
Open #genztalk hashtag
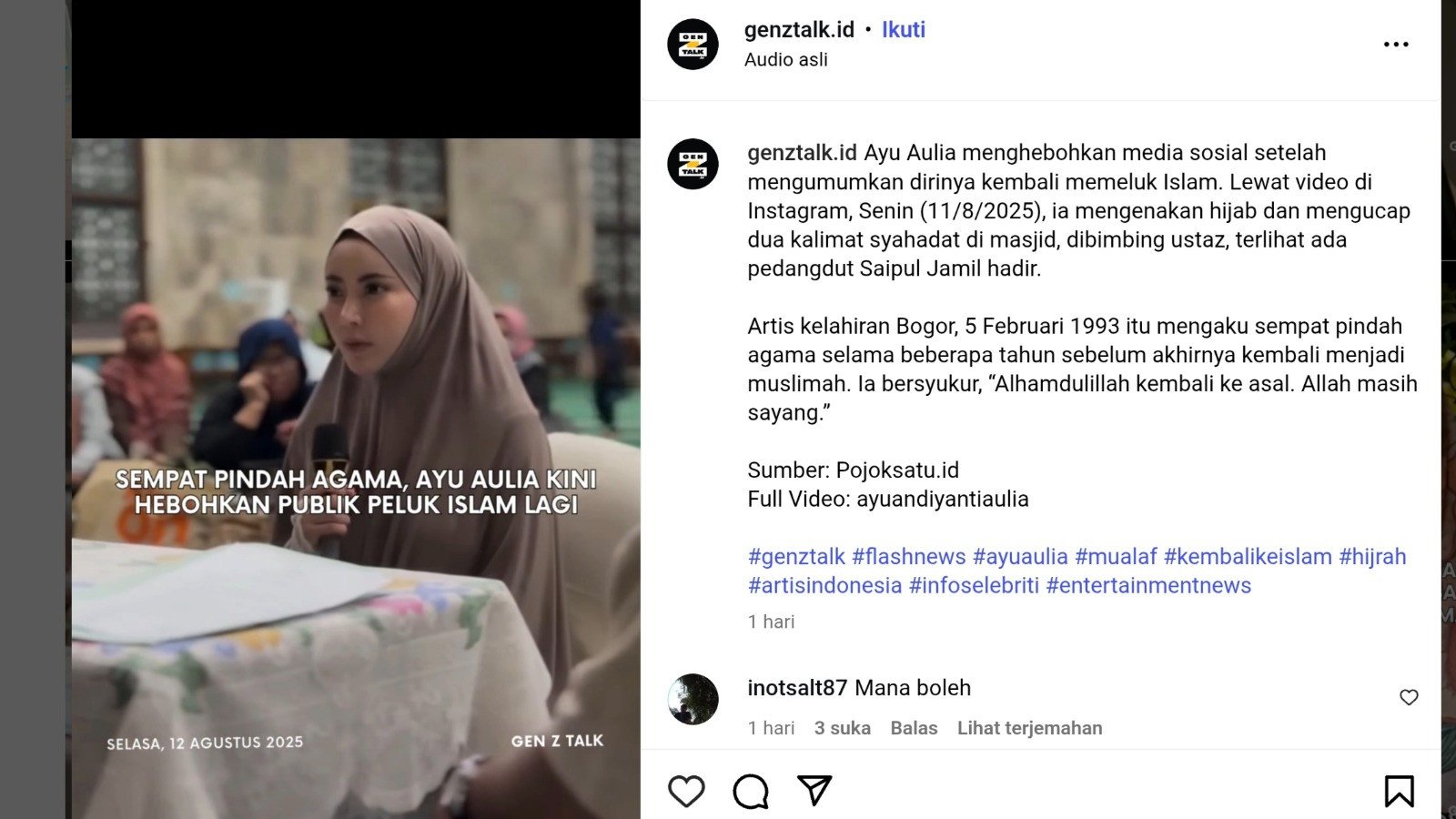[796, 557]
